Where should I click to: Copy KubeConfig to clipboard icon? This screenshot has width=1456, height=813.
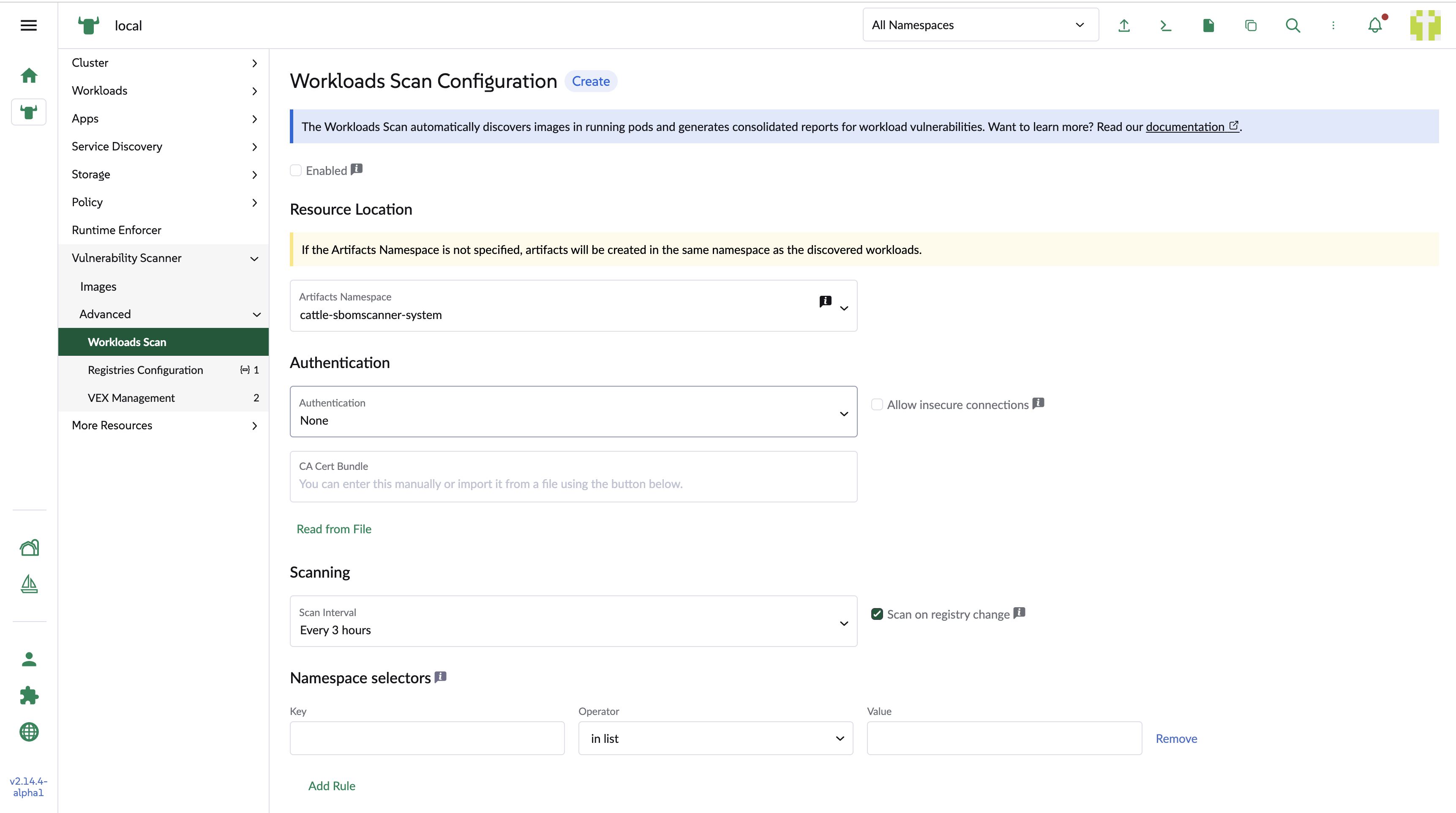(x=1250, y=25)
